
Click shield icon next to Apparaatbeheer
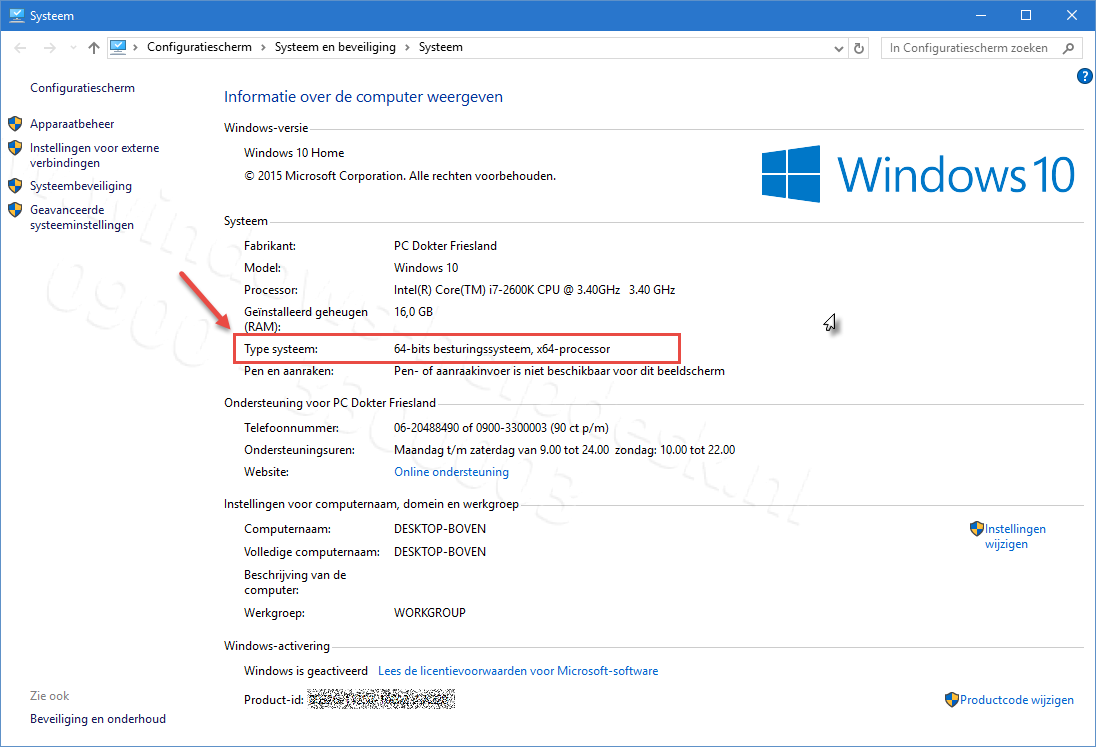click(15, 124)
